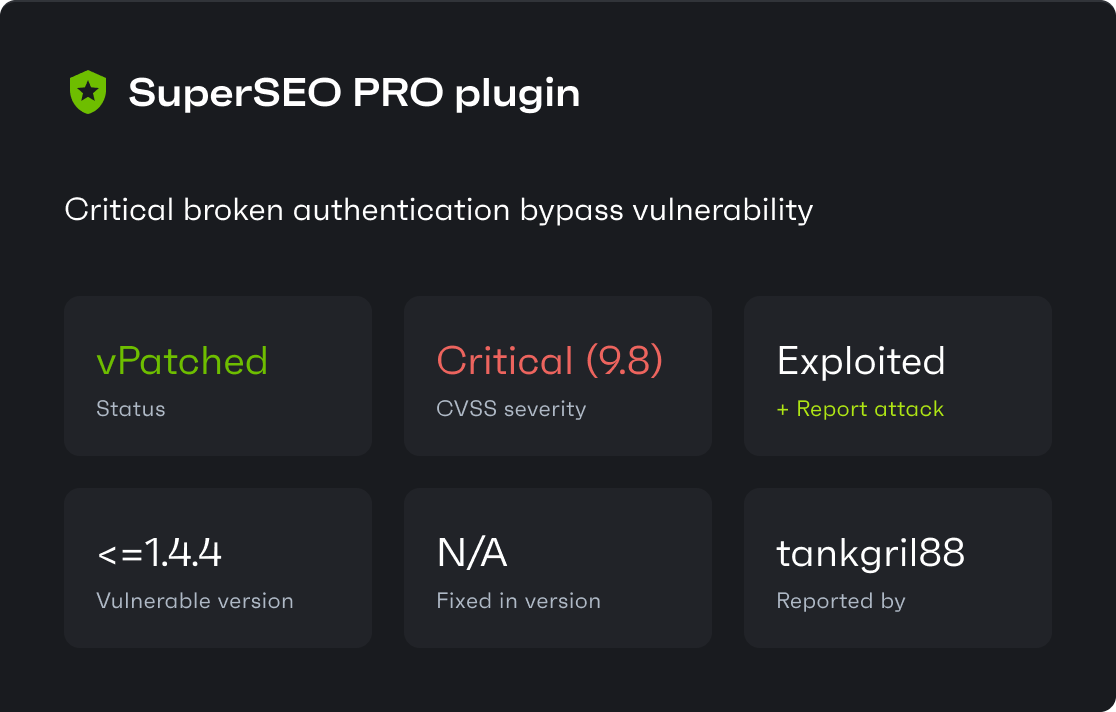Click the red Critical (9.8) score

[x=550, y=361]
